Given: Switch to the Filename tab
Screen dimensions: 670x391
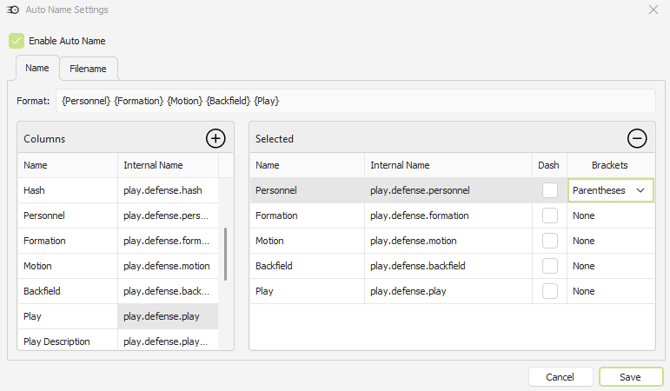Looking at the screenshot, I should click(x=88, y=69).
